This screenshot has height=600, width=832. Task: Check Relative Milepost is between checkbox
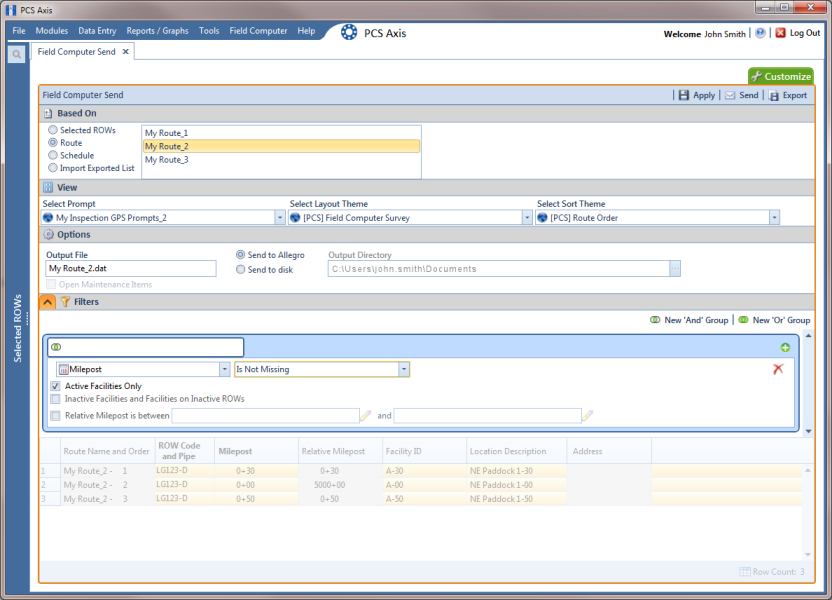(55, 415)
